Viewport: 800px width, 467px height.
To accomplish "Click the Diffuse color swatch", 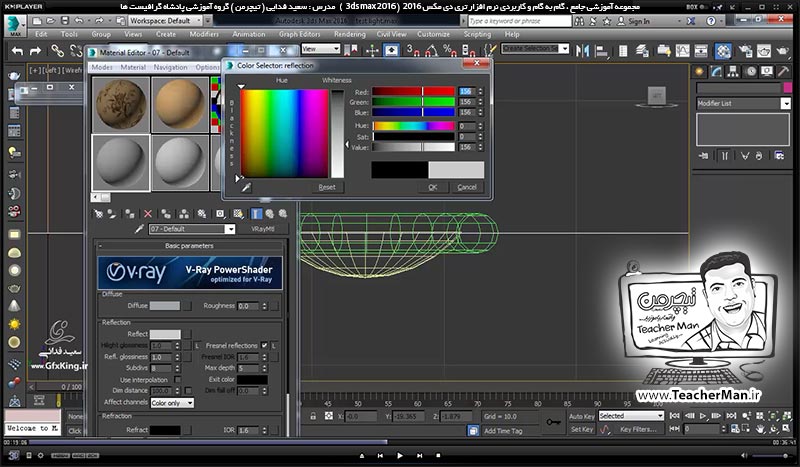I will [x=165, y=306].
